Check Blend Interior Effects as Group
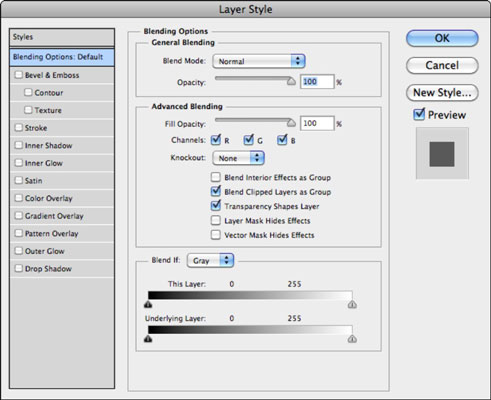This screenshot has height=400, width=491. tap(216, 177)
